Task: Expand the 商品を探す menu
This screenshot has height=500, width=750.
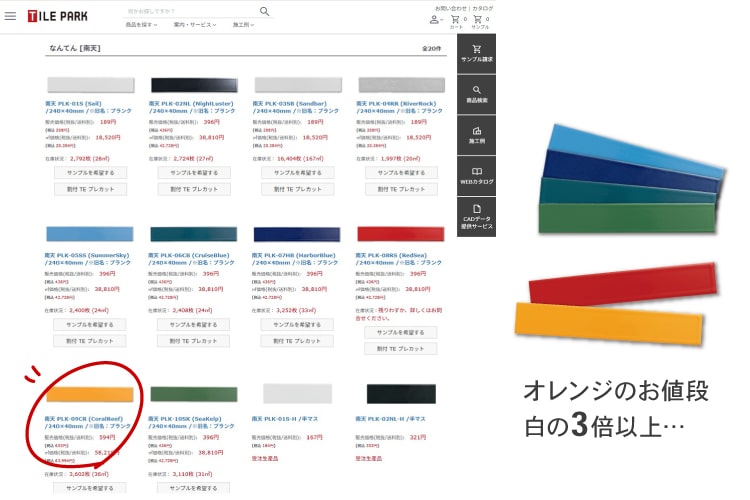Action: coord(141,25)
